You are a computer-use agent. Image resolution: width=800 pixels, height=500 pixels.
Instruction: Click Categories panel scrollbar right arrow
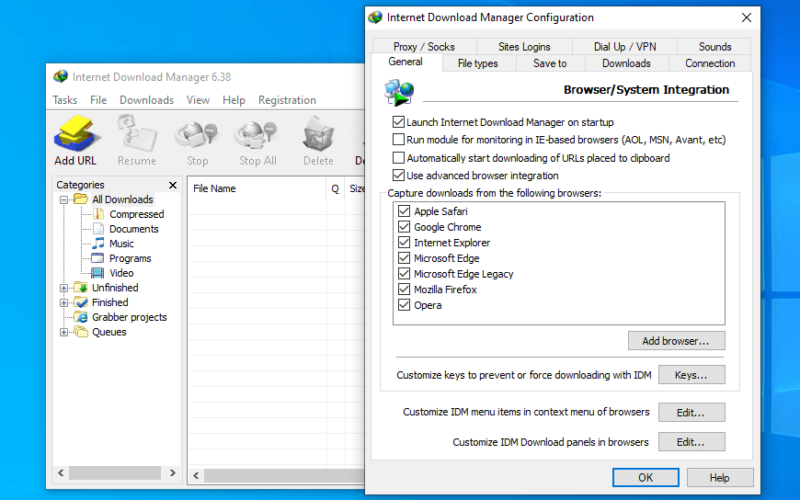coord(172,473)
